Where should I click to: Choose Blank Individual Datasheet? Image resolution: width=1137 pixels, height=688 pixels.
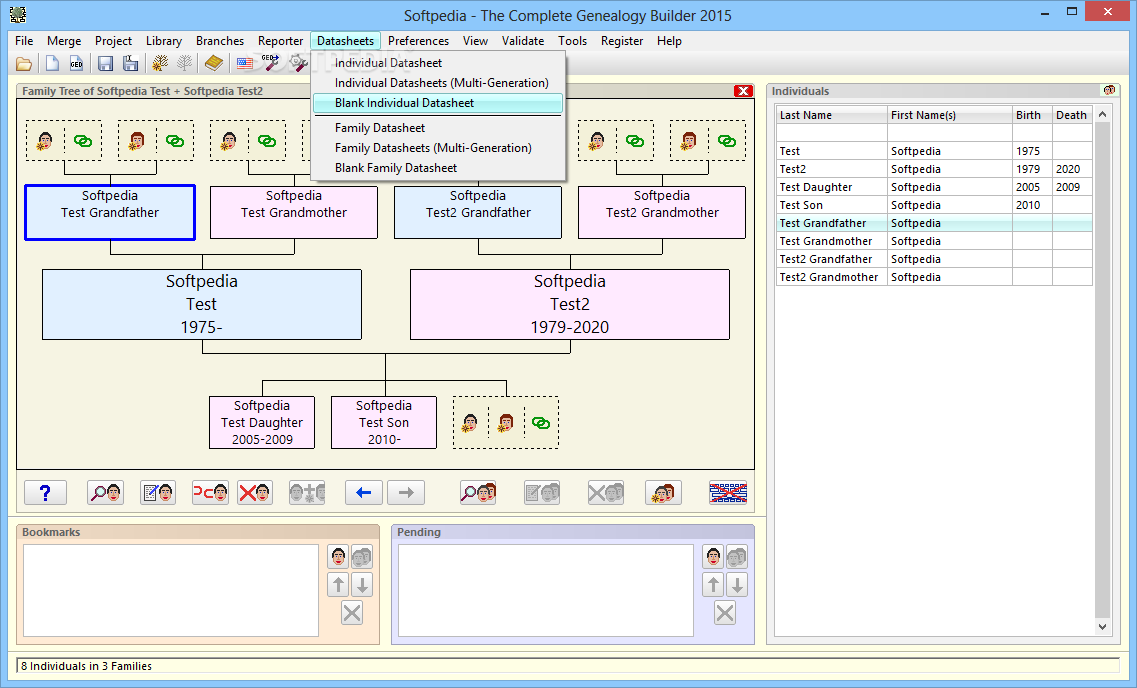point(438,103)
